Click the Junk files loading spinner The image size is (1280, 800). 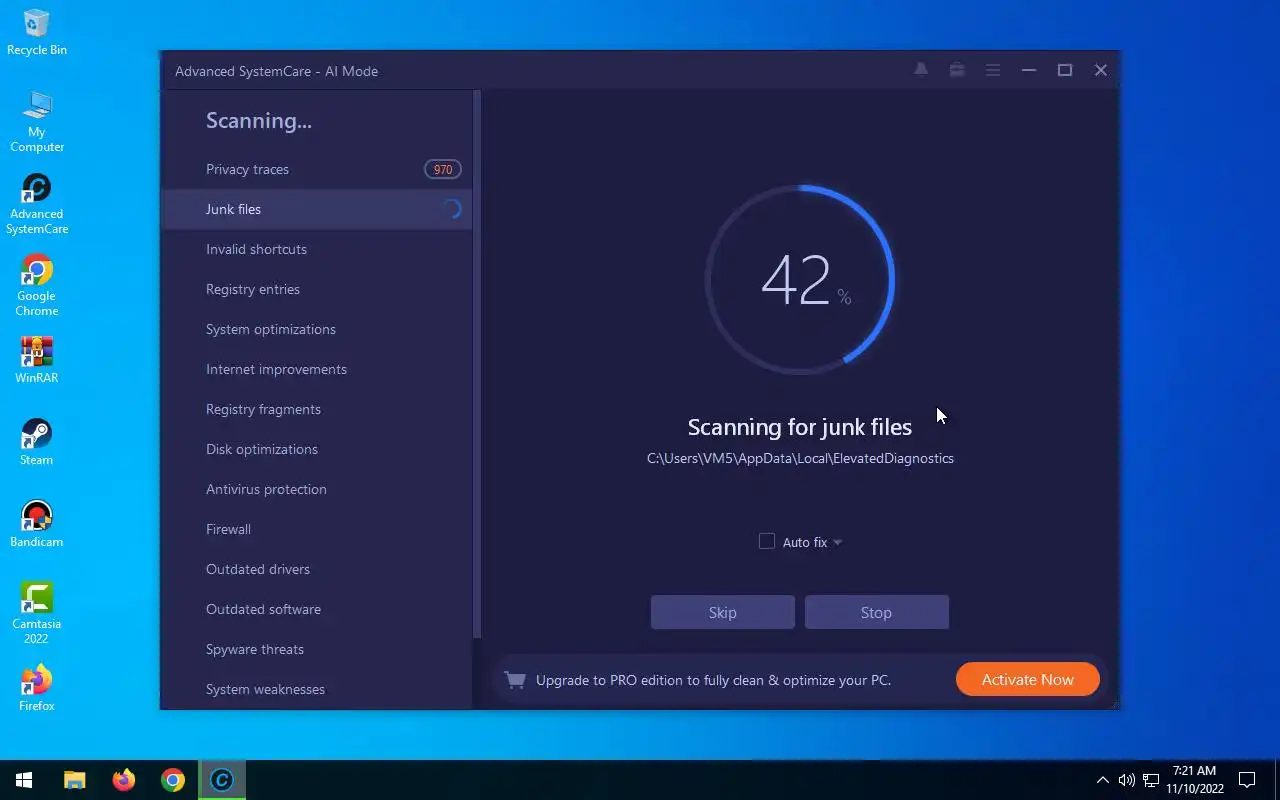(x=452, y=209)
